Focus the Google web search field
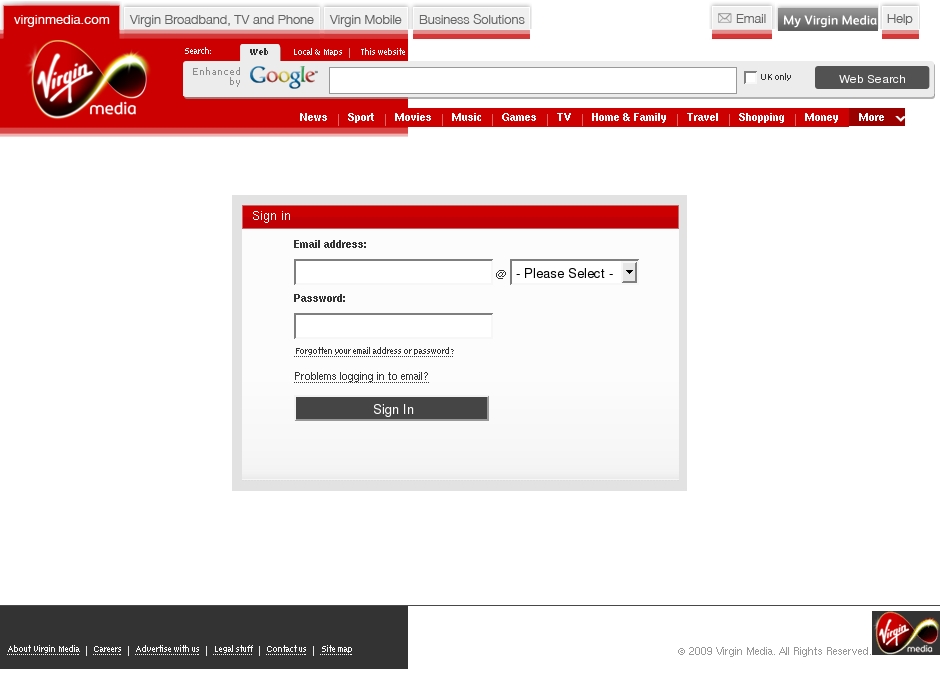Viewport: 940px width, 676px height. [532, 80]
